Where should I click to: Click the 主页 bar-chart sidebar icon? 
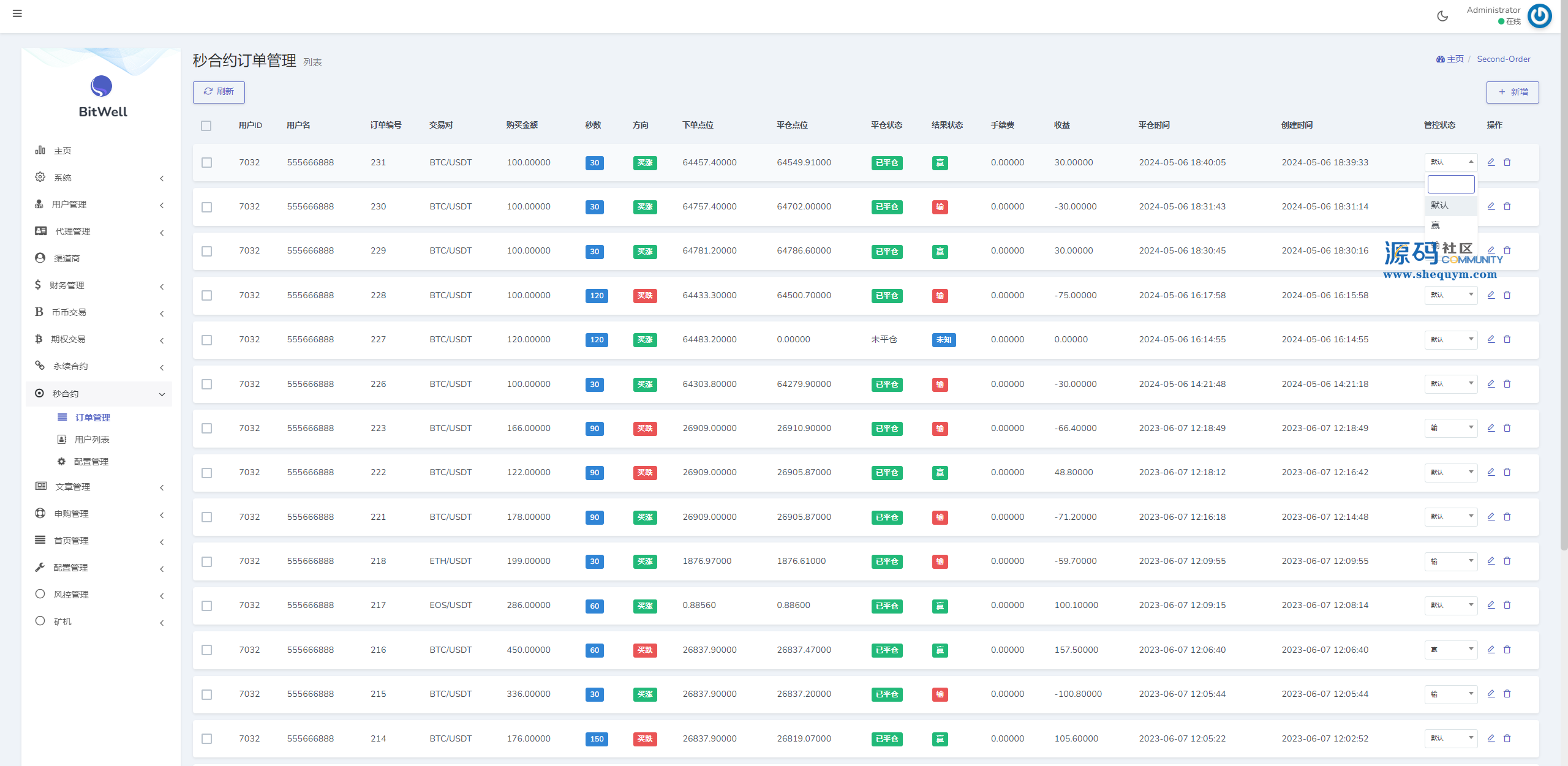pos(40,150)
